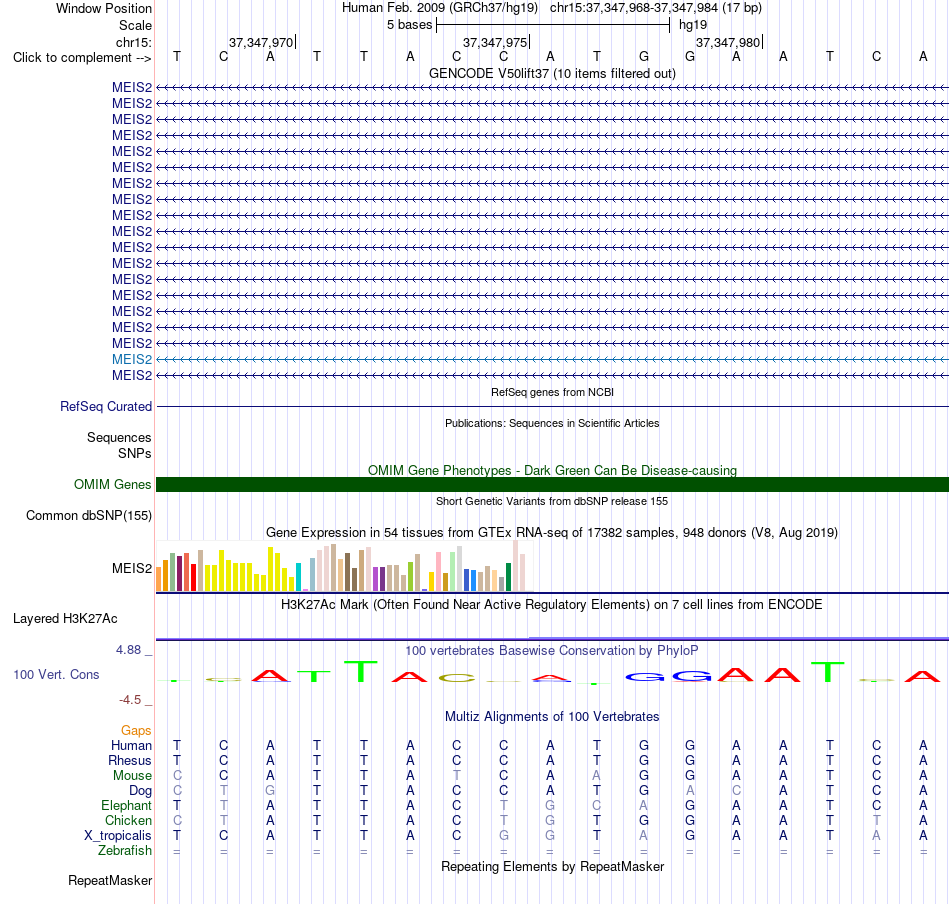Click the Publications: Sequences in Scientific Articles title
This screenshot has height=904, width=950.
[x=552, y=423]
